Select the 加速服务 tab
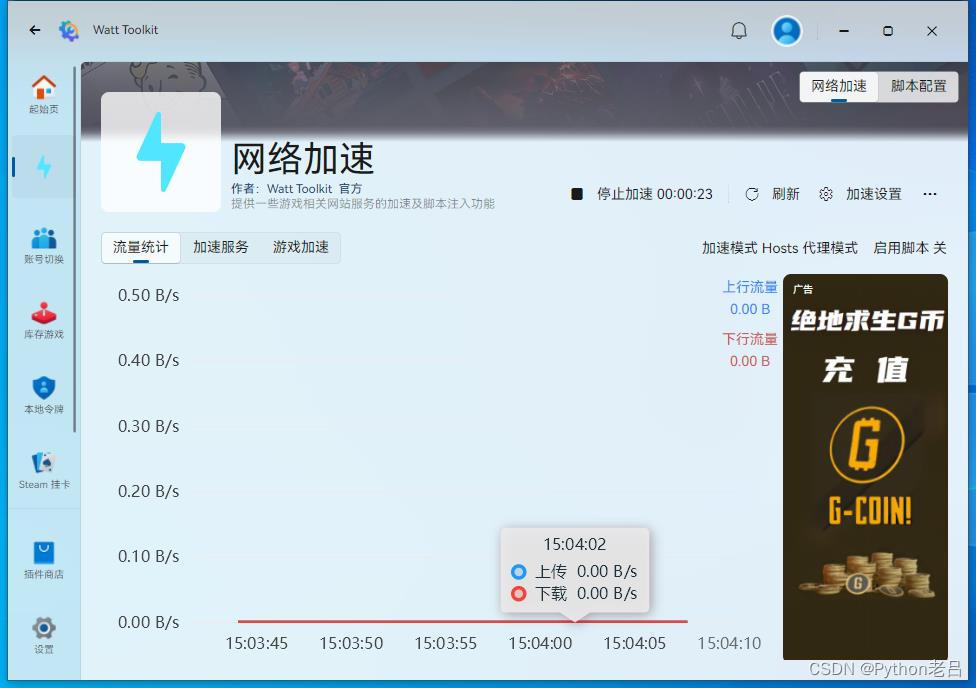This screenshot has height=688, width=976. coord(220,247)
